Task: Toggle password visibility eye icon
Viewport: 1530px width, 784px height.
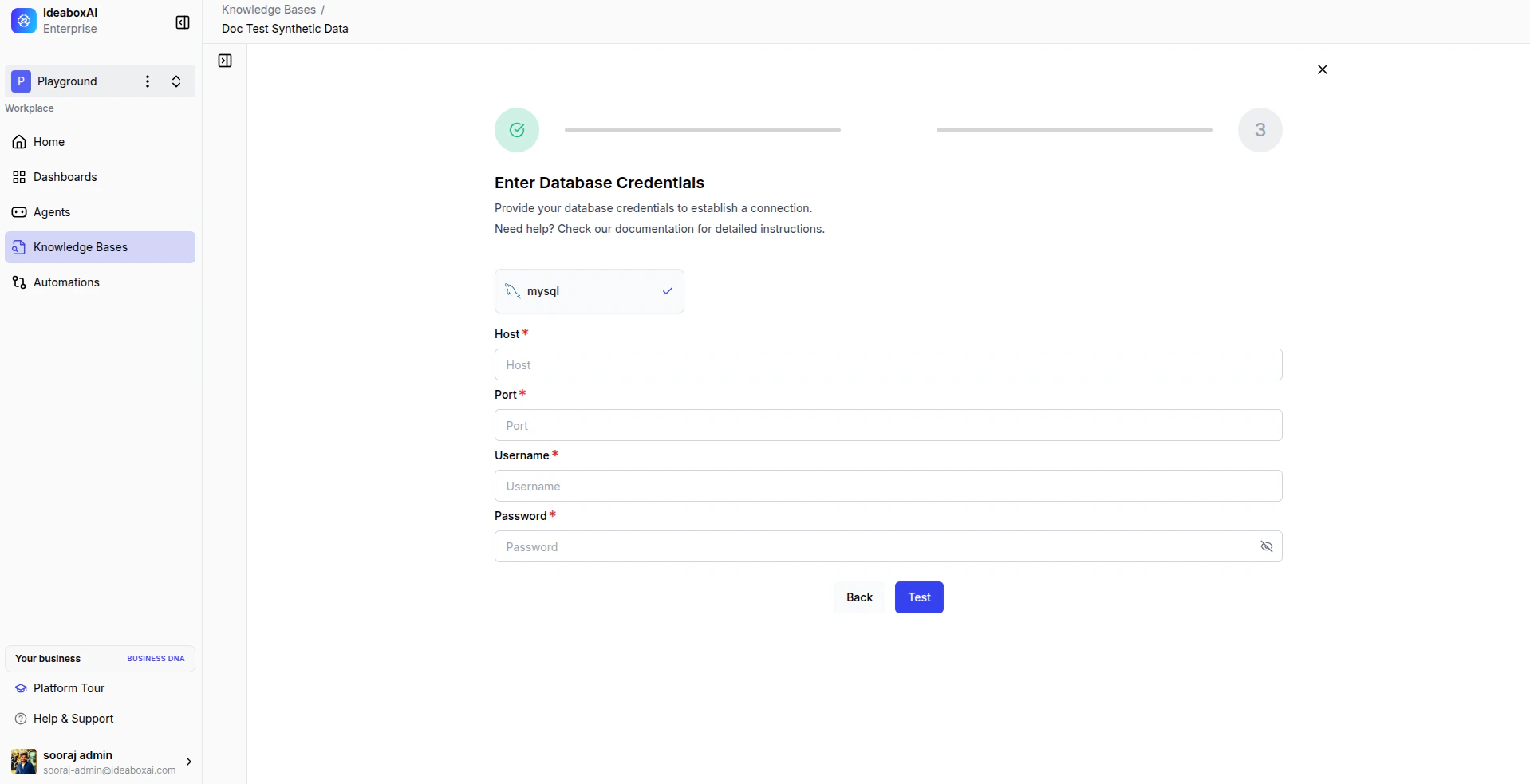Action: click(1266, 546)
